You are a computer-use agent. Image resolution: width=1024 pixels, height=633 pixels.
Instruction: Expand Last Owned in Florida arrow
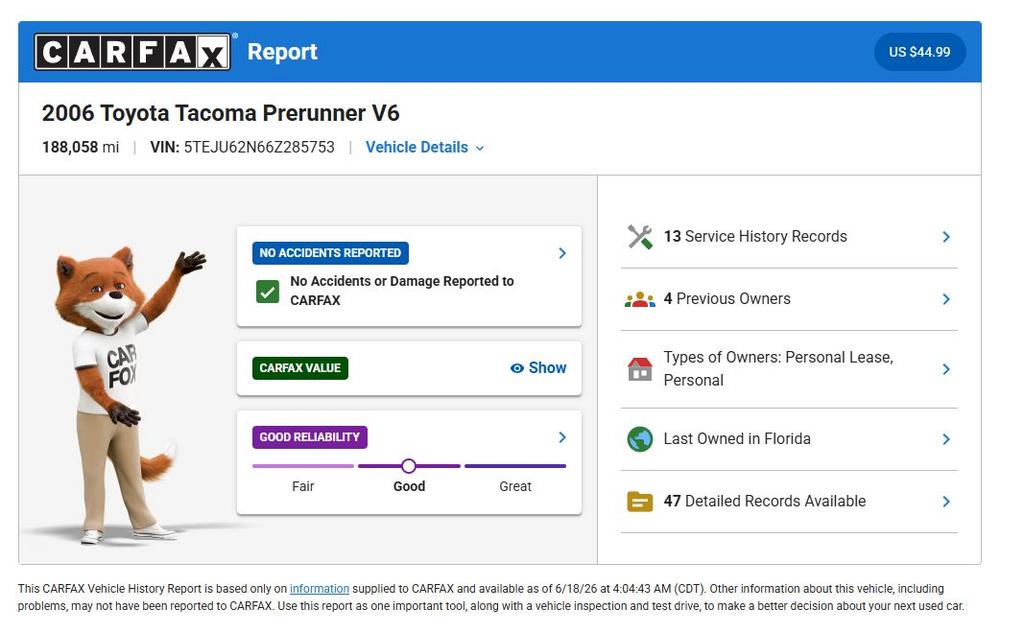946,439
